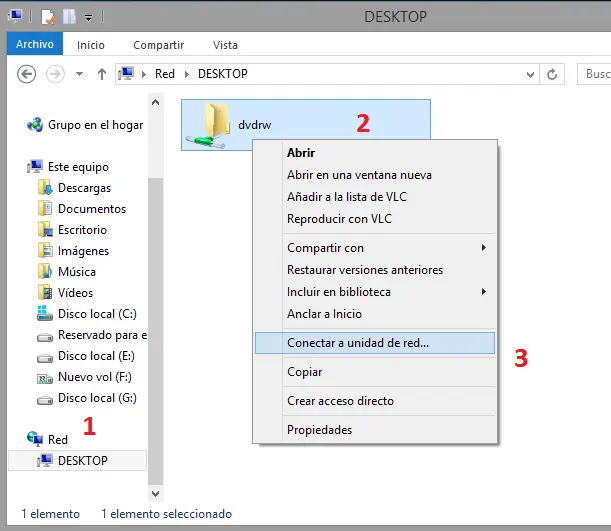Screen dimensions: 611x531
Task: Click the Red network globe icon
Action: pos(35,439)
